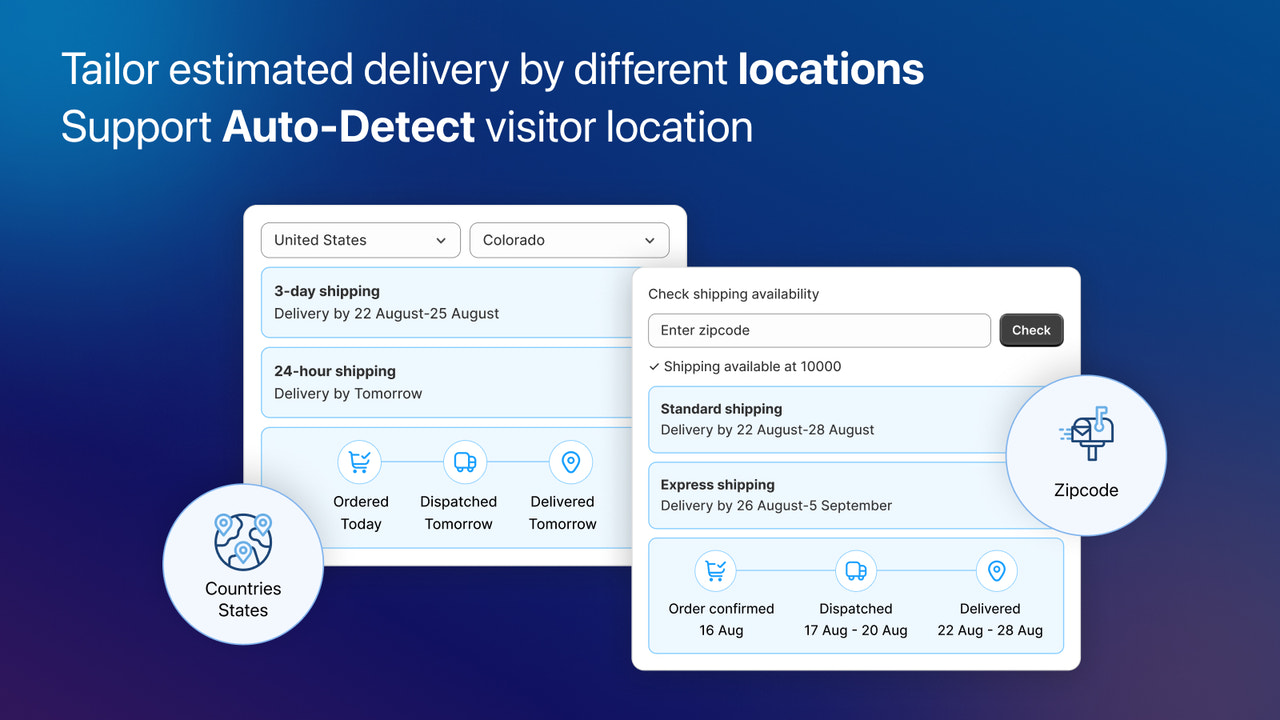
Task: Click the globe icon in Countries States badge
Action: coord(242,541)
